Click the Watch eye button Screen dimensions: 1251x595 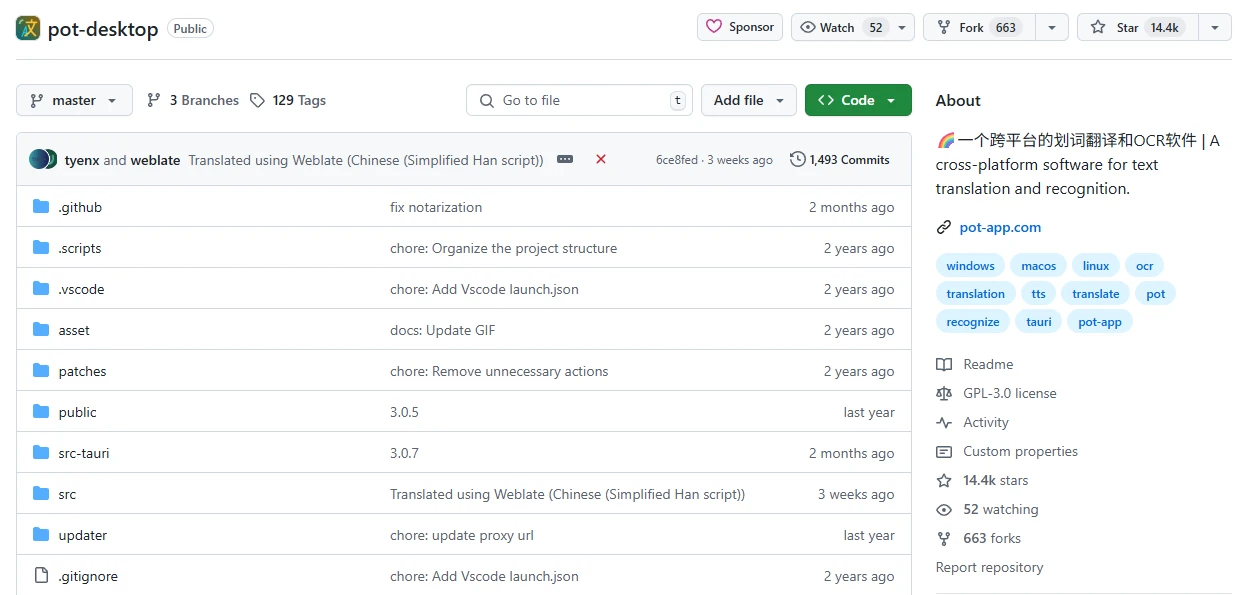click(841, 27)
